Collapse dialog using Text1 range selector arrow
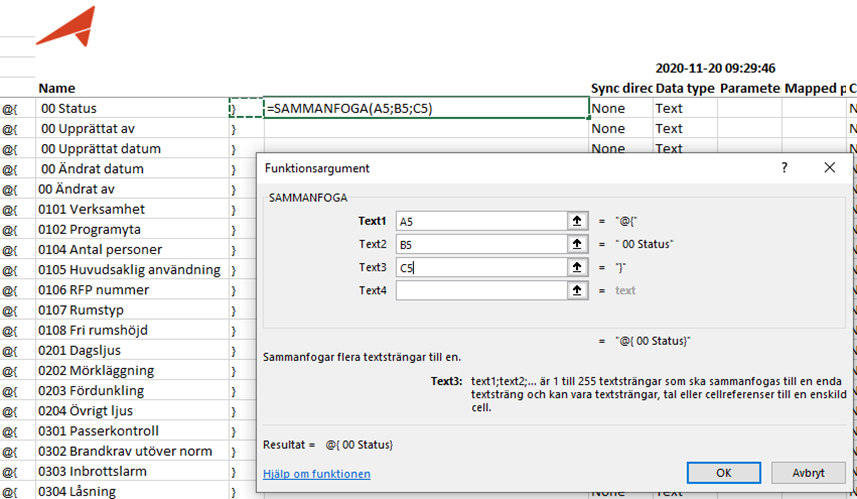The height and width of the screenshot is (499, 857). [x=577, y=221]
